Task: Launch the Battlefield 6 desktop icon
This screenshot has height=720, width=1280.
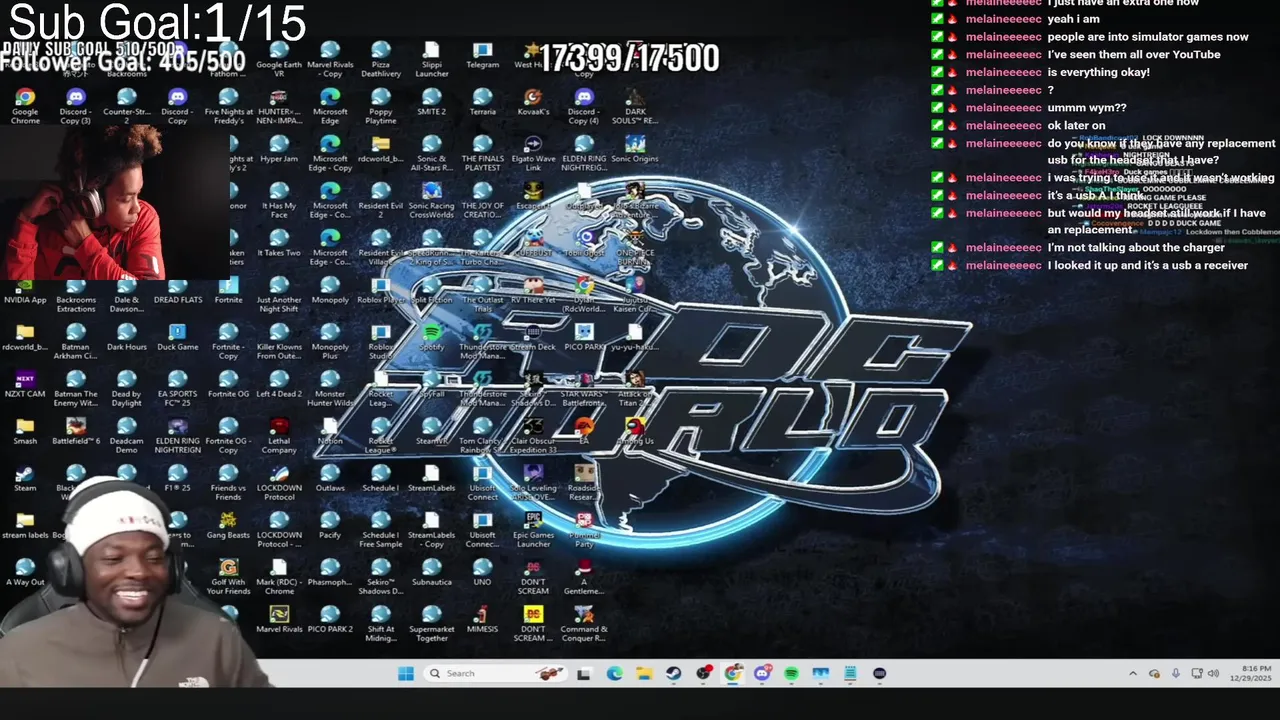Action: point(76,431)
